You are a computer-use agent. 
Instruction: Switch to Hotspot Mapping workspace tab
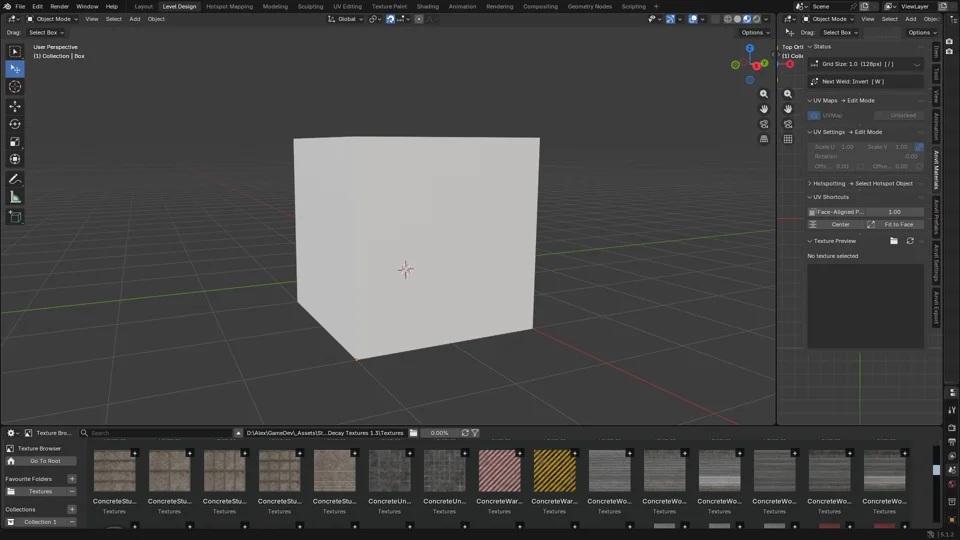(229, 6)
